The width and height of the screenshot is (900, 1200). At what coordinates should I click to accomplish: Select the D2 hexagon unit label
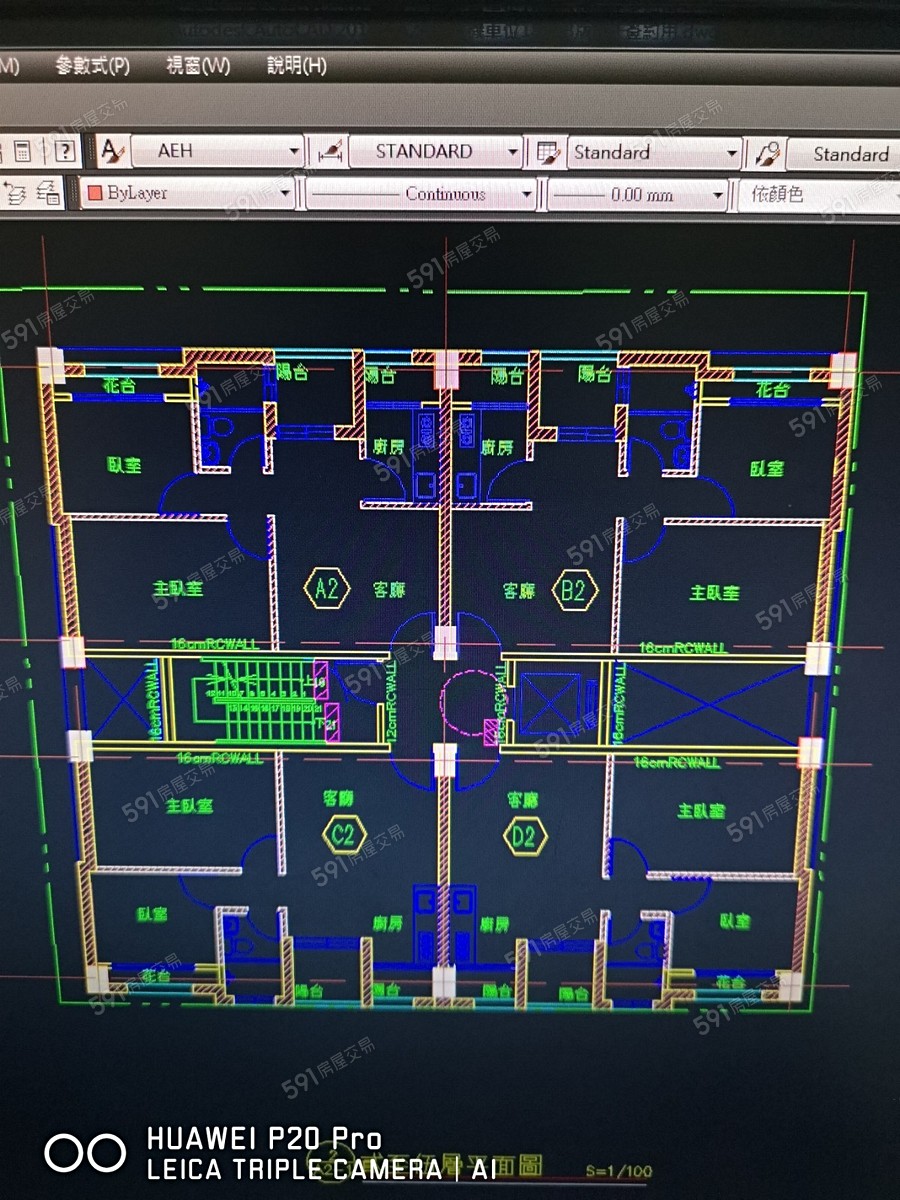(525, 835)
